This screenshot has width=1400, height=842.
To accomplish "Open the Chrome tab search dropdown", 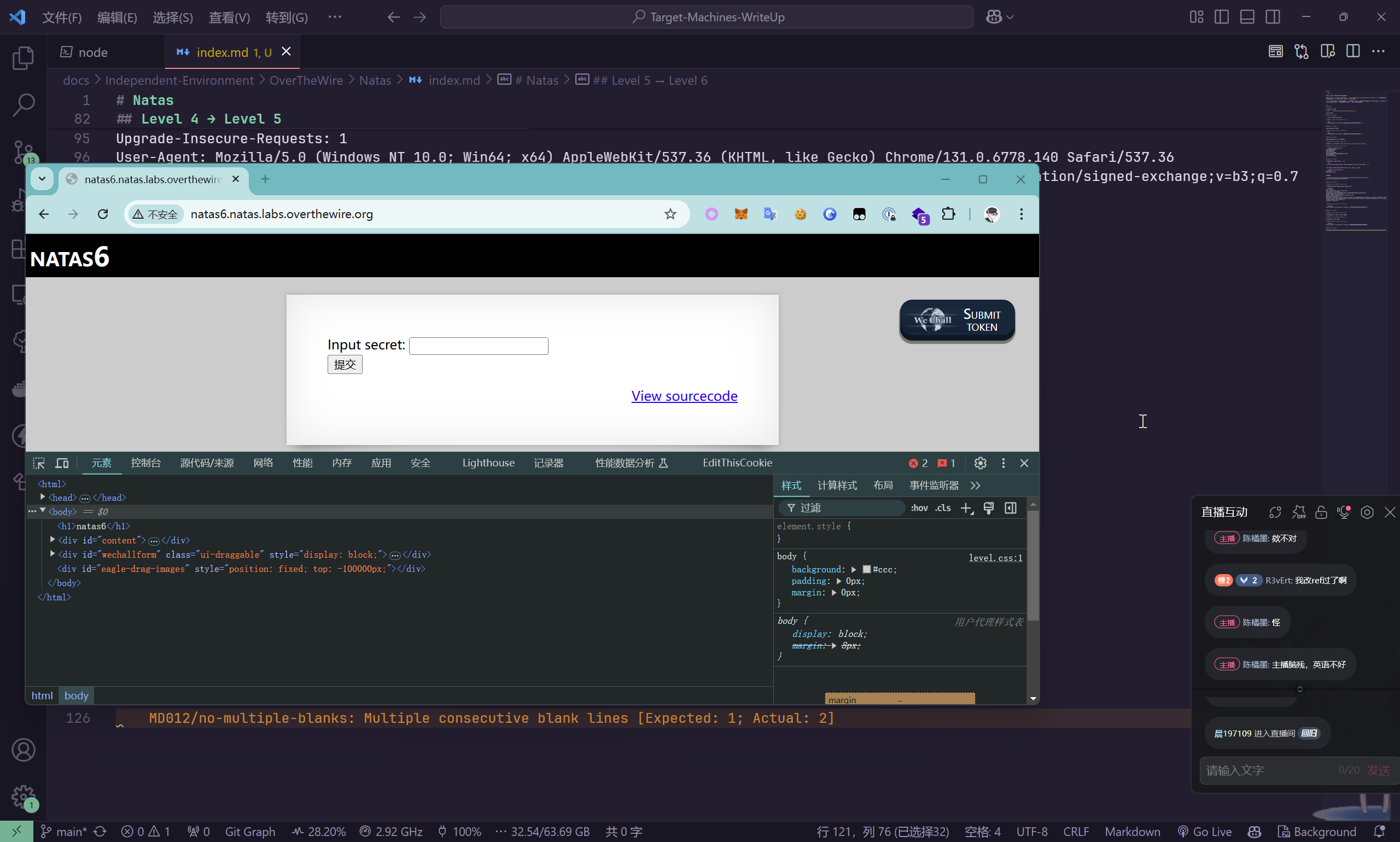I will [x=42, y=179].
